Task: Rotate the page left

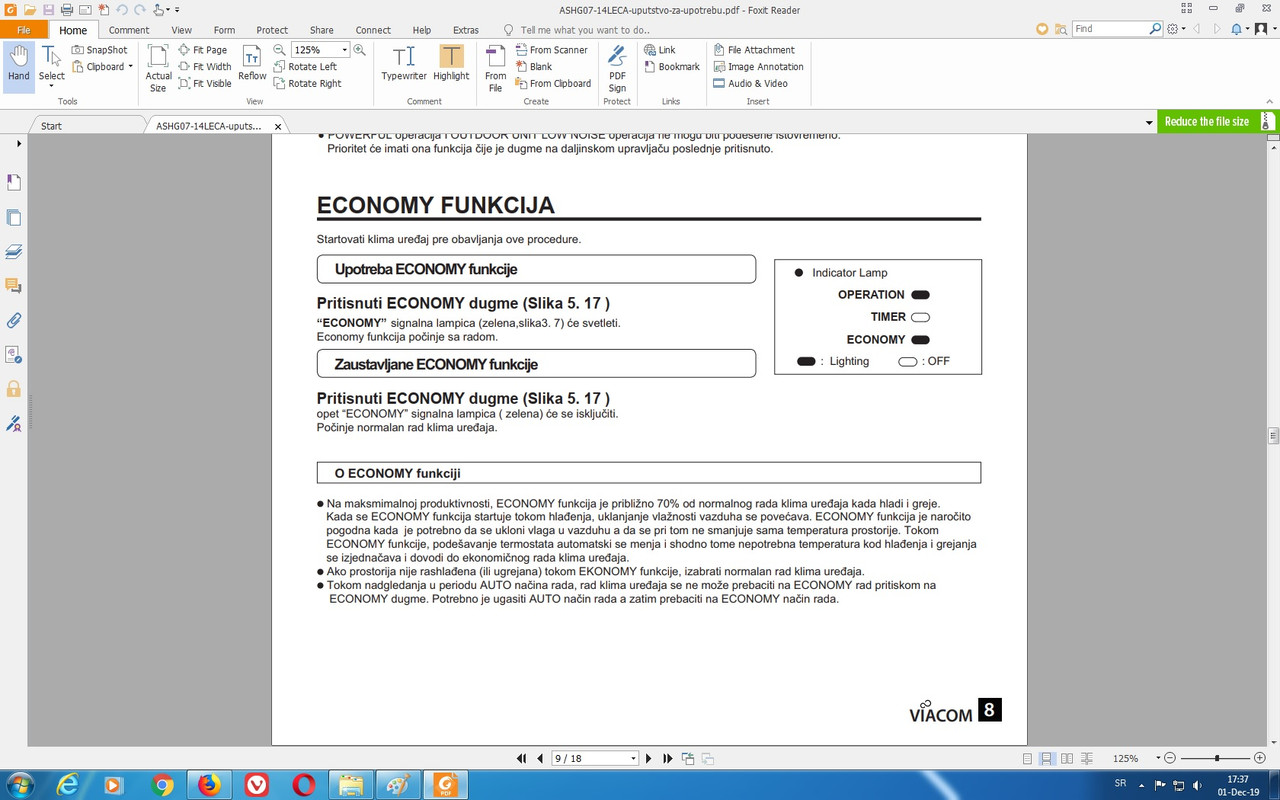Action: (305, 67)
